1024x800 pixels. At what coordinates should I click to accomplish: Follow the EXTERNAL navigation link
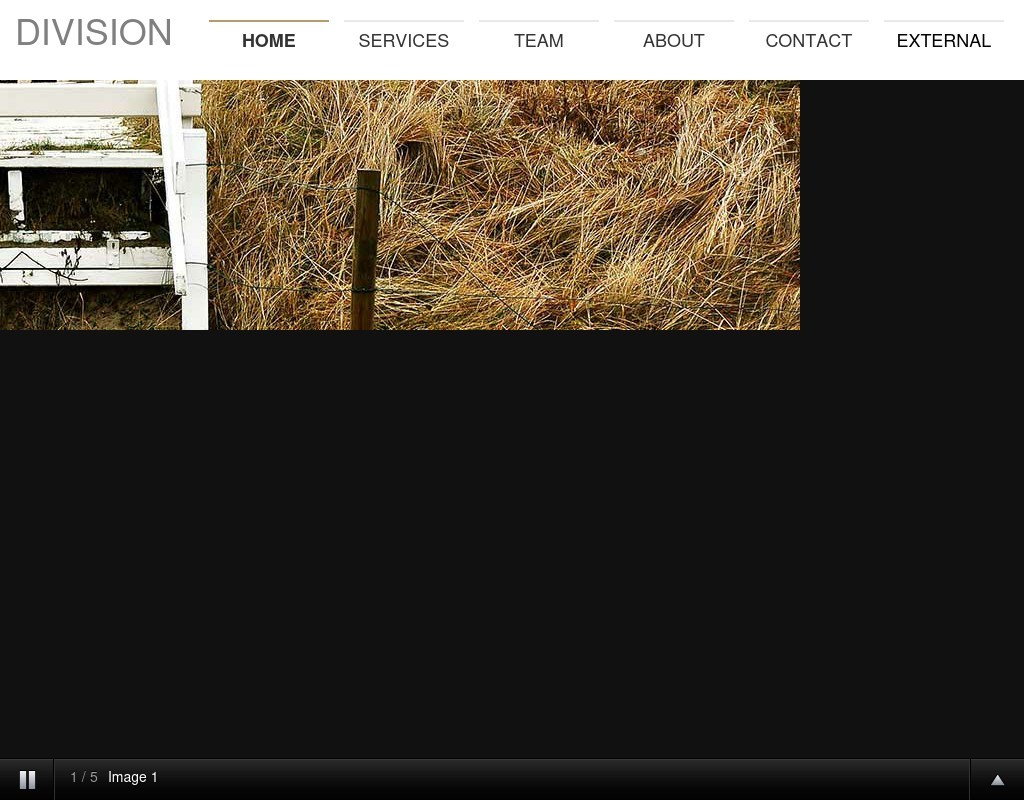coord(943,41)
